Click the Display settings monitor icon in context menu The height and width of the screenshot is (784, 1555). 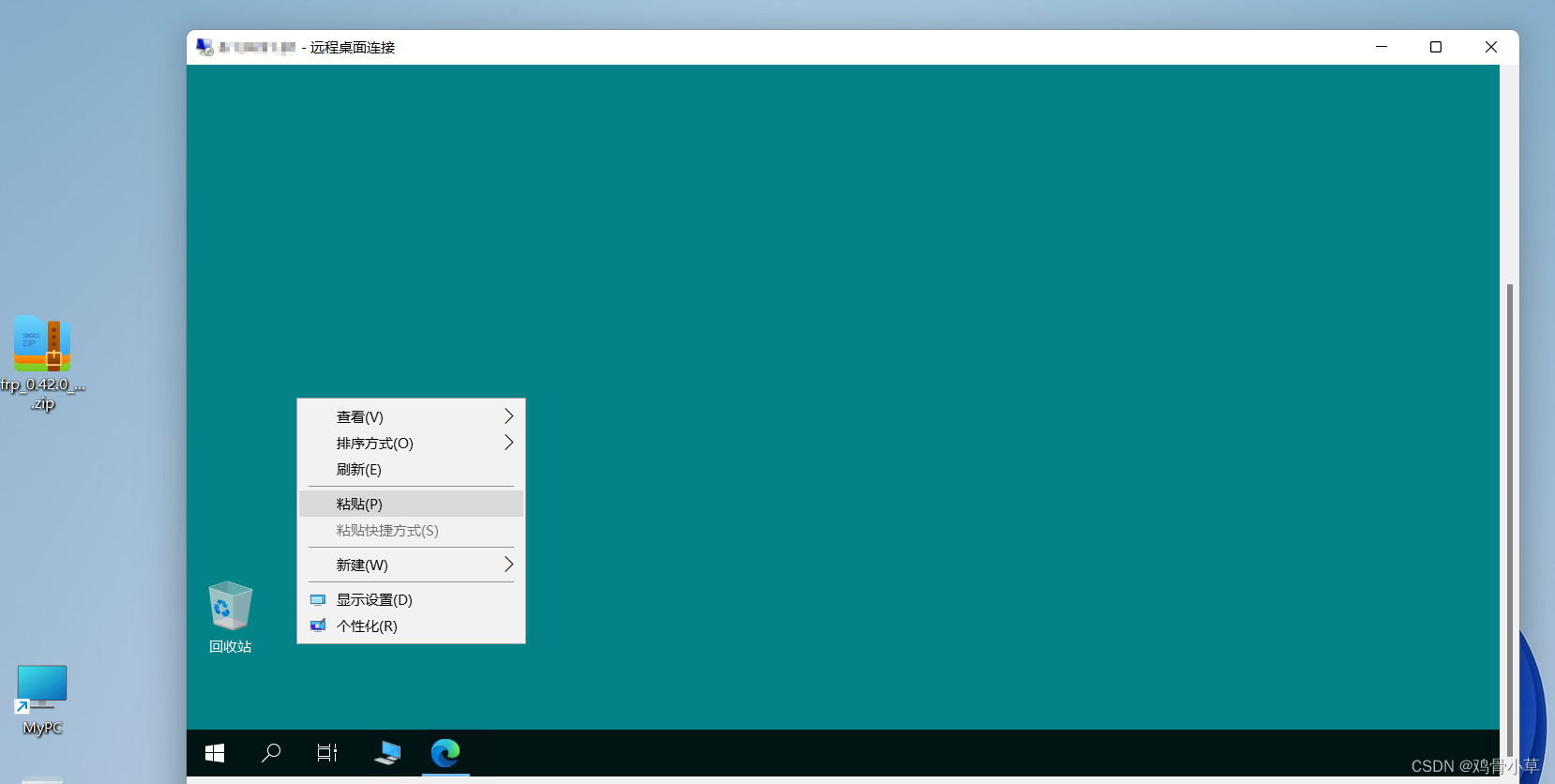point(318,600)
